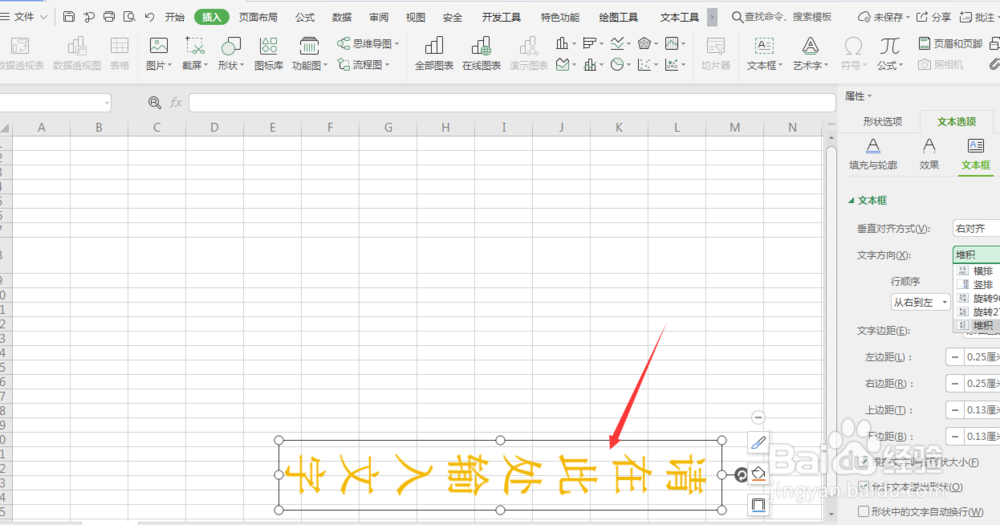
Task: Insert a 思维导图 mind map
Action: 368,43
